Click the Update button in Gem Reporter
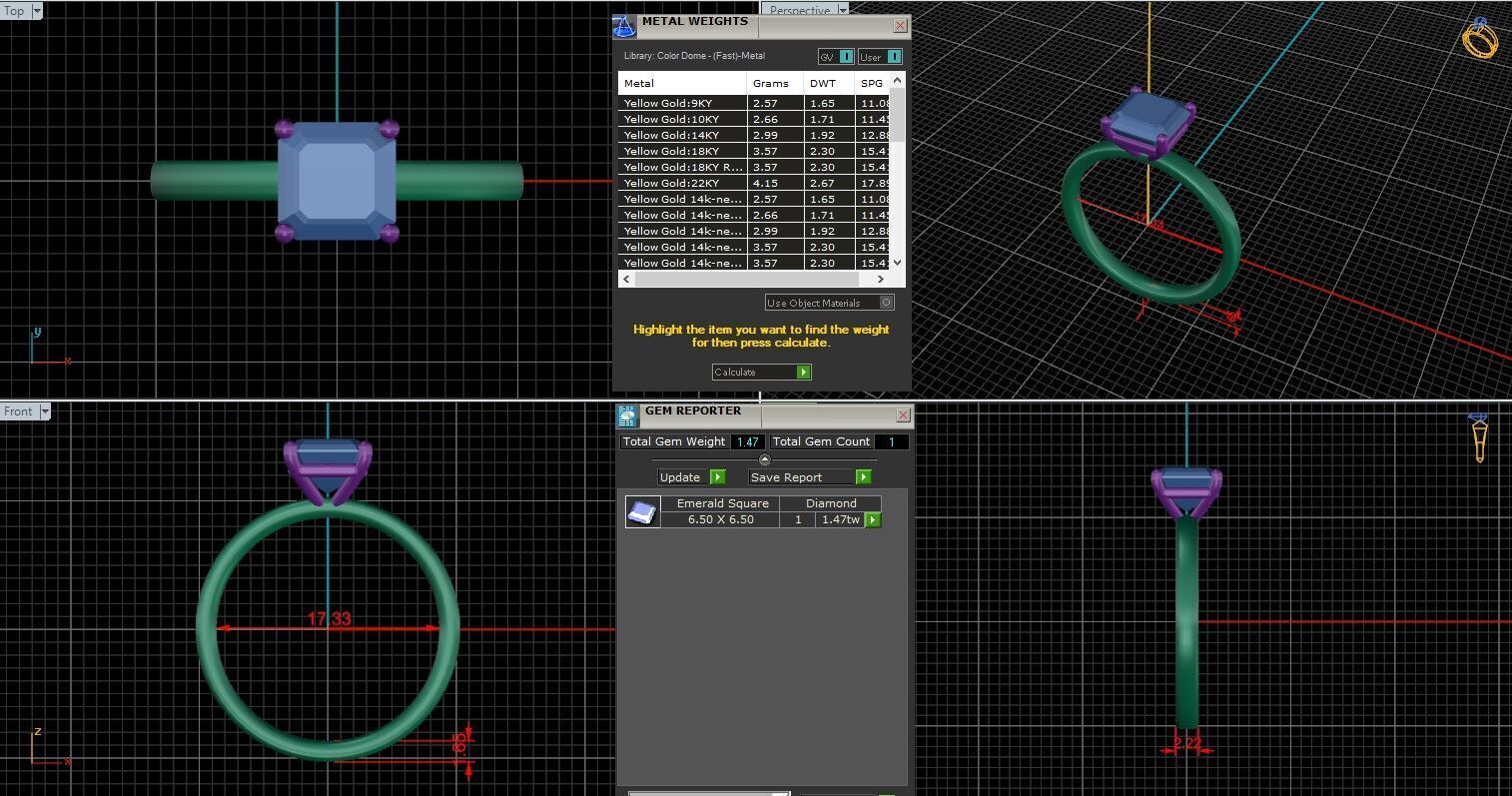The height and width of the screenshot is (796, 1512). click(691, 477)
